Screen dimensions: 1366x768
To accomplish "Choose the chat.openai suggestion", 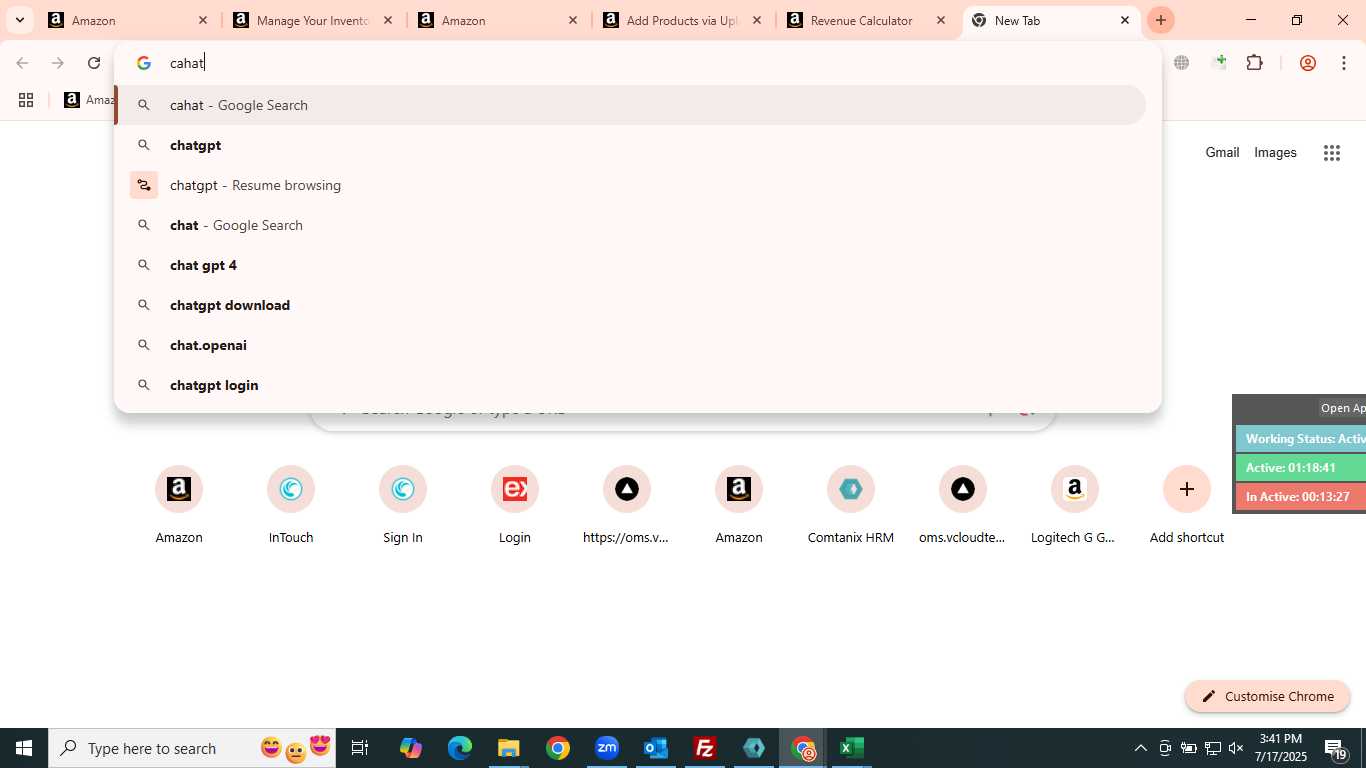I will pyautogui.click(x=631, y=345).
